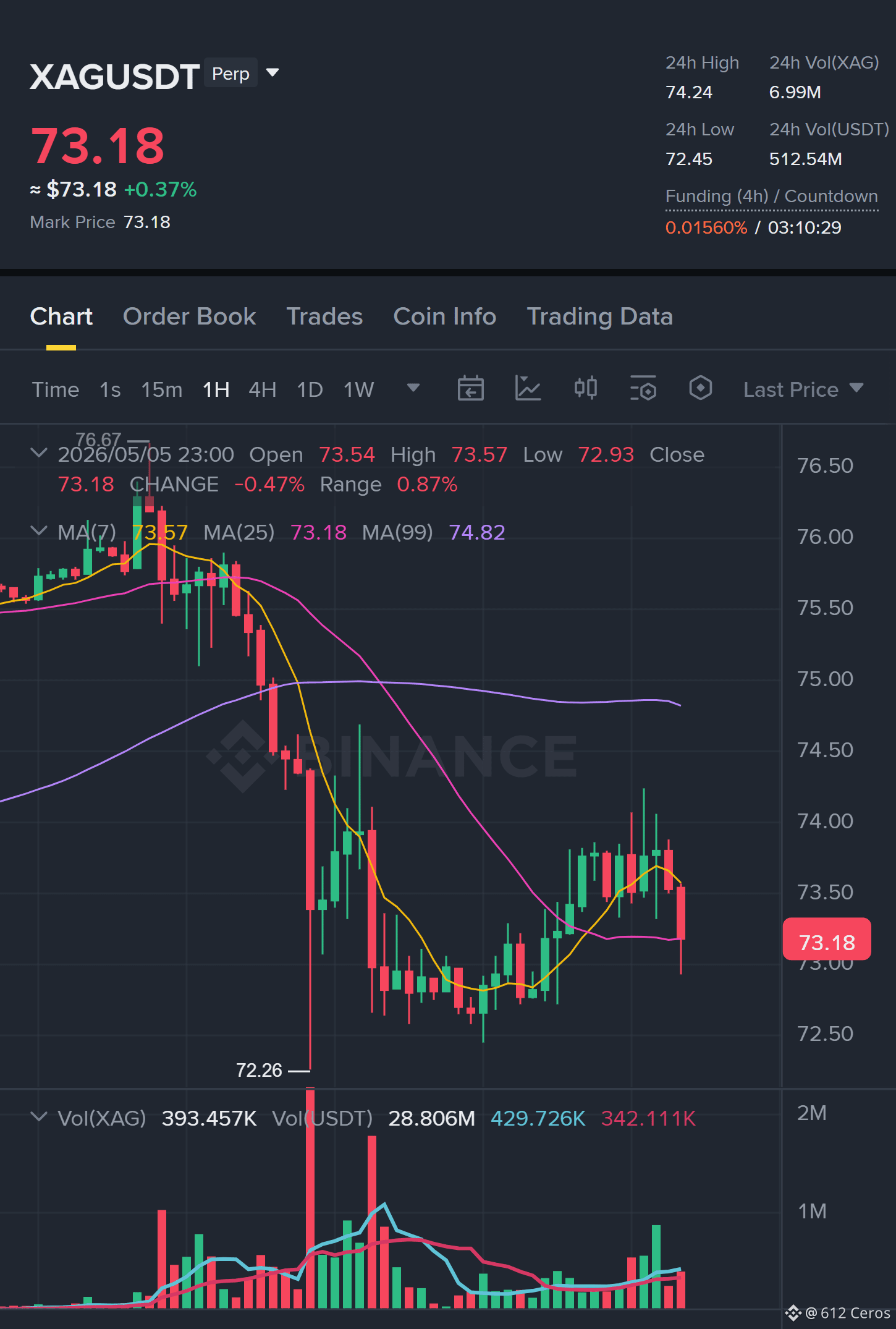Viewport: 896px width, 1329px height.
Task: Select the 4H timeframe
Action: (262, 389)
